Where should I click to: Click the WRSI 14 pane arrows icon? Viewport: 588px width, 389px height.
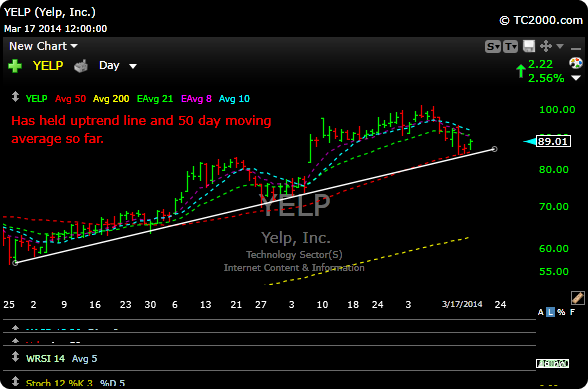(15, 357)
